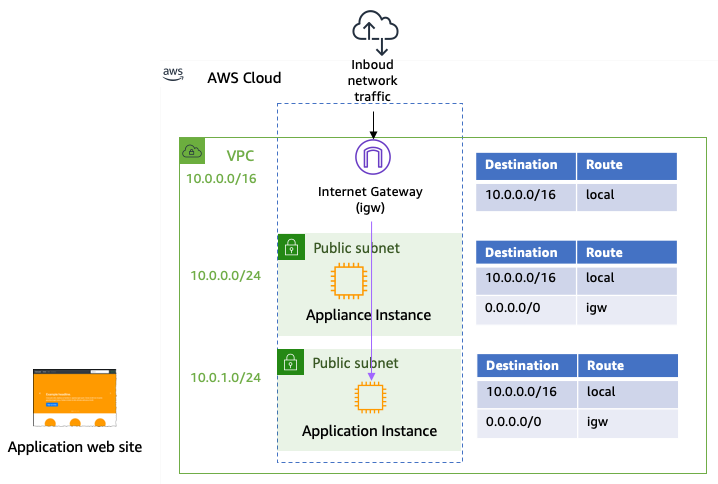Image resolution: width=718 pixels, height=484 pixels.
Task: Click the Inboud network traffic label
Action: coord(372,81)
